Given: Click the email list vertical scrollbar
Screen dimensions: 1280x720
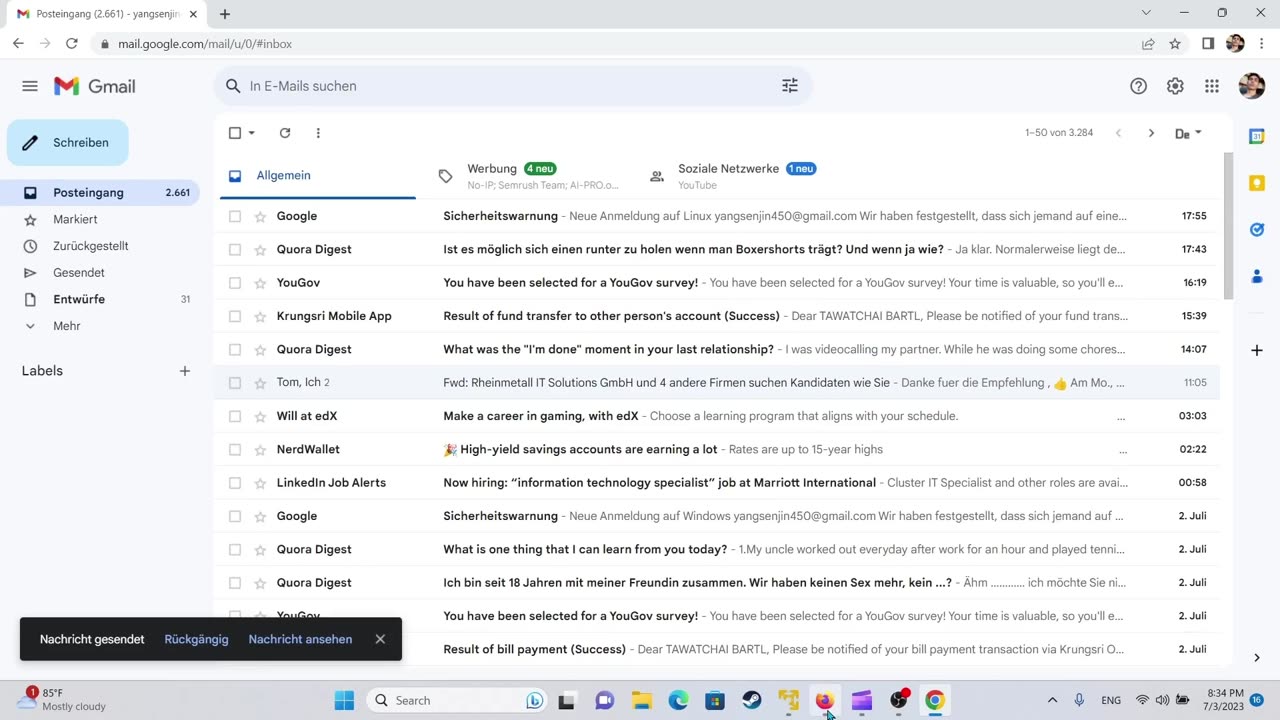Looking at the screenshot, I should click(1229, 225).
